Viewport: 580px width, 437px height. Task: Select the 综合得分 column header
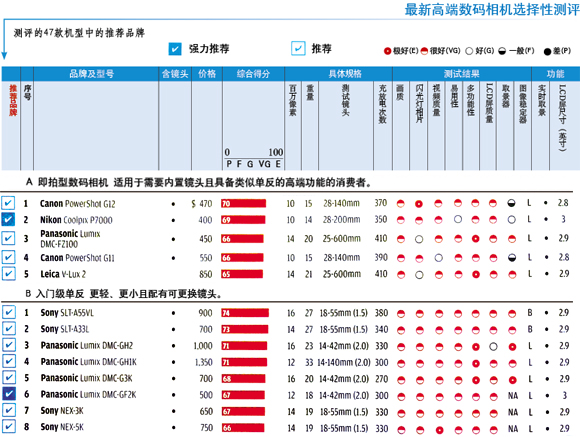coord(253,74)
